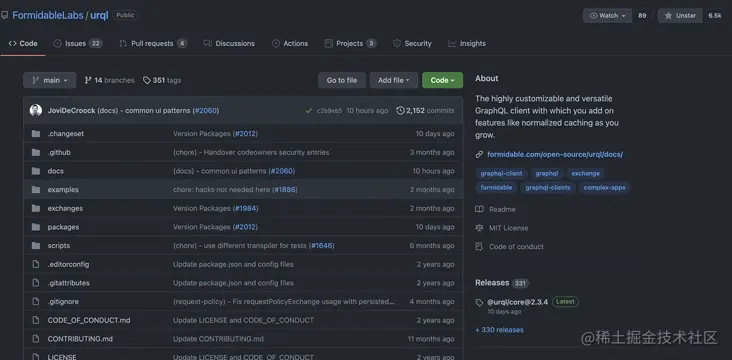The width and height of the screenshot is (732, 360).
Task: Select the graphql-client topic tag
Action: click(501, 174)
